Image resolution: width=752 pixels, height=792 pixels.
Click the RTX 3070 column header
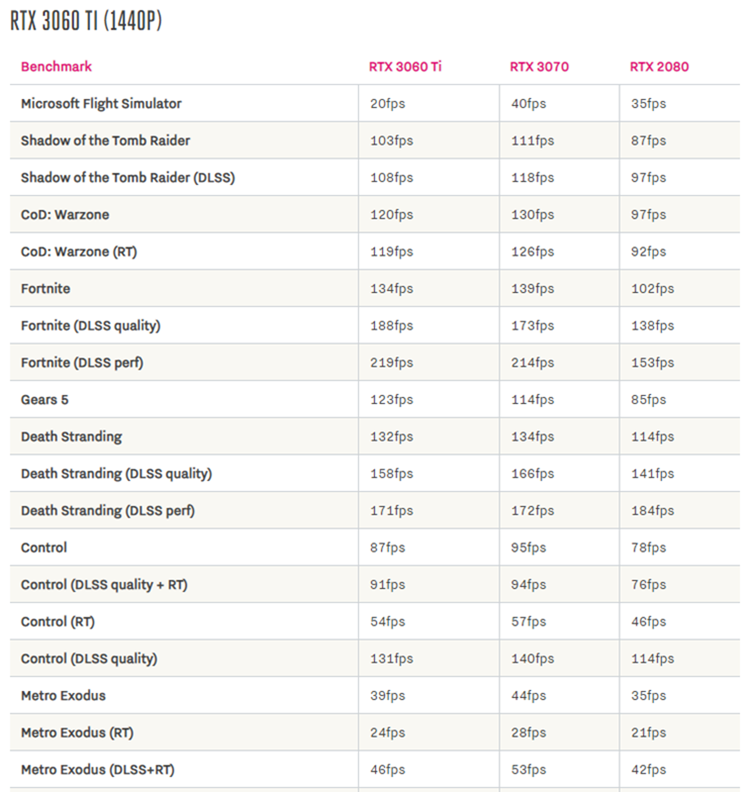pos(539,67)
